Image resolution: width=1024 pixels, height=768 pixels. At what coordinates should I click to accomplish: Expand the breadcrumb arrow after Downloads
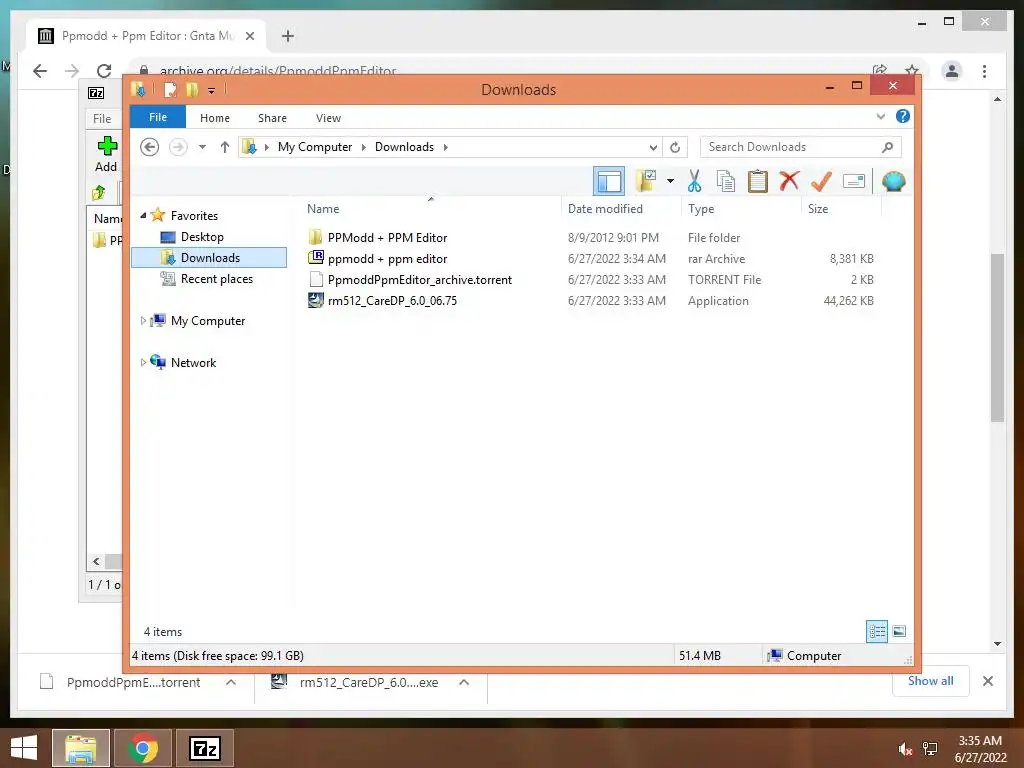(445, 147)
